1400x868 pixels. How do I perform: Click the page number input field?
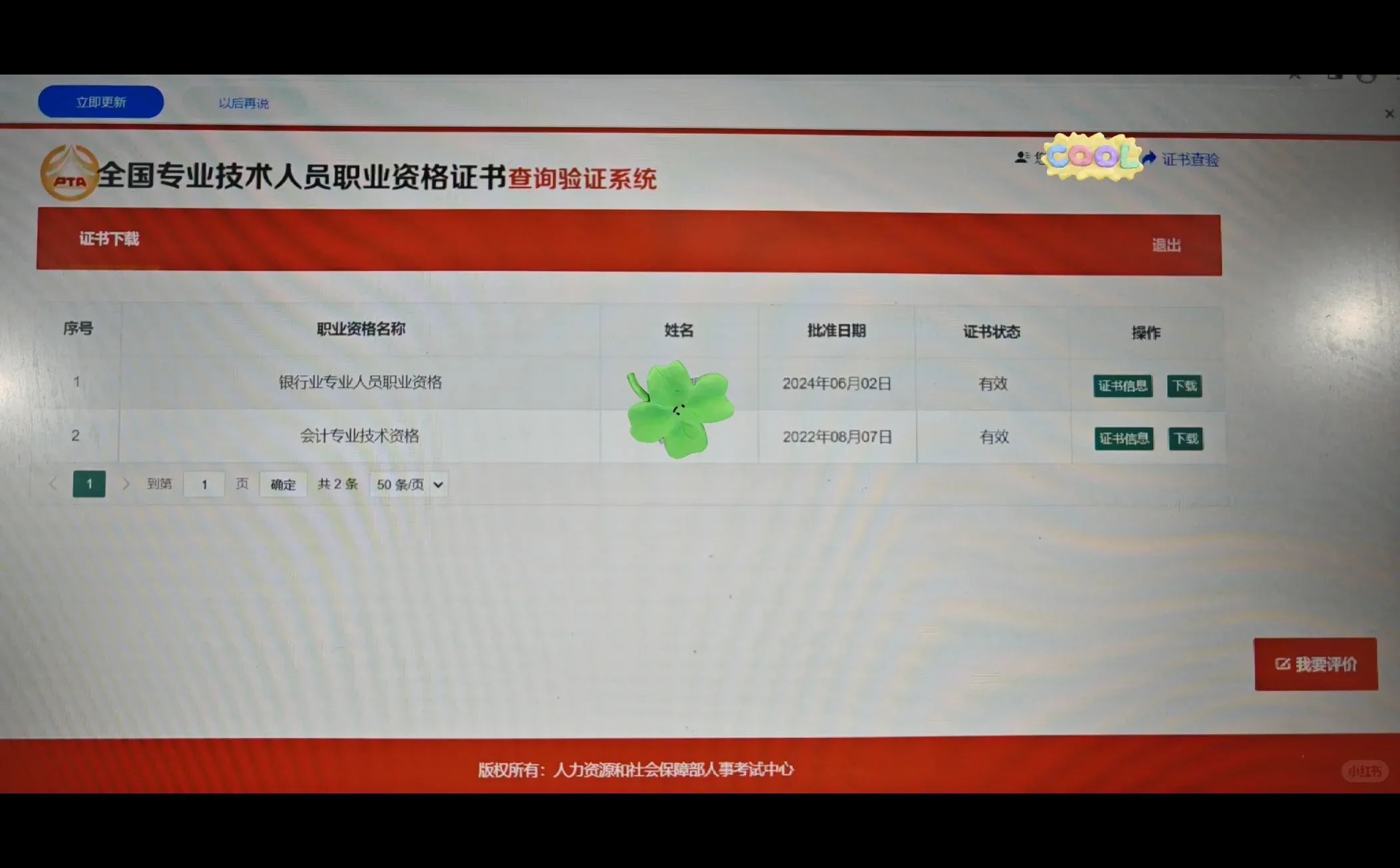coord(204,485)
